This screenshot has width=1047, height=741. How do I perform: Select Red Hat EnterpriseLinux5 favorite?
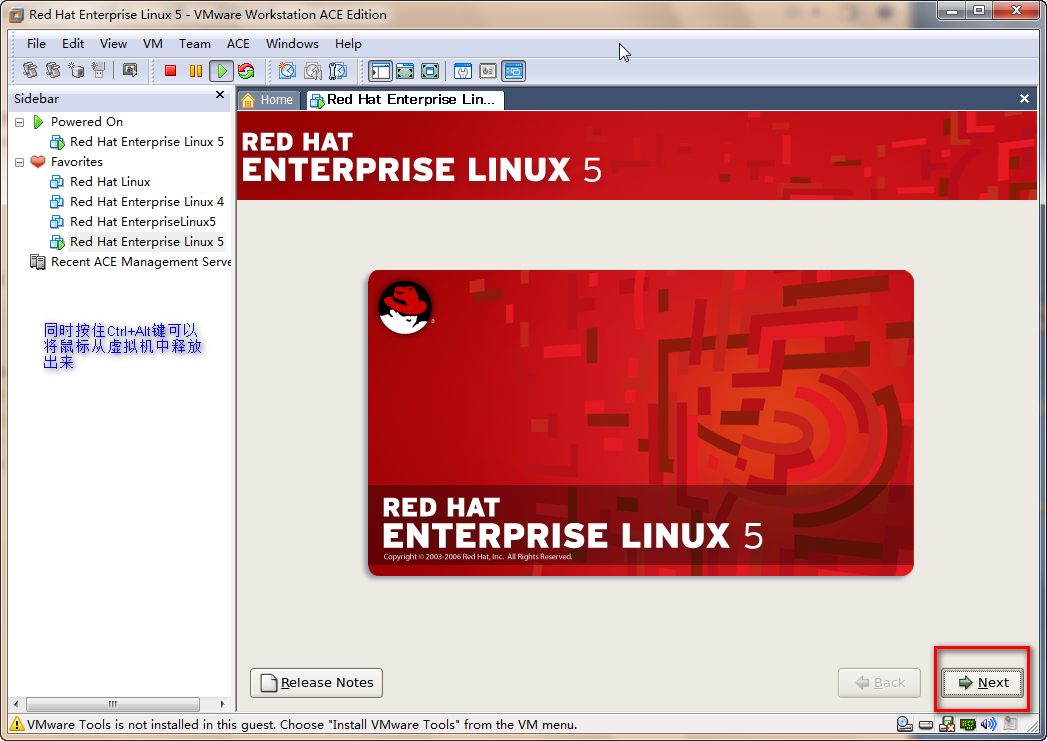pyautogui.click(x=134, y=222)
